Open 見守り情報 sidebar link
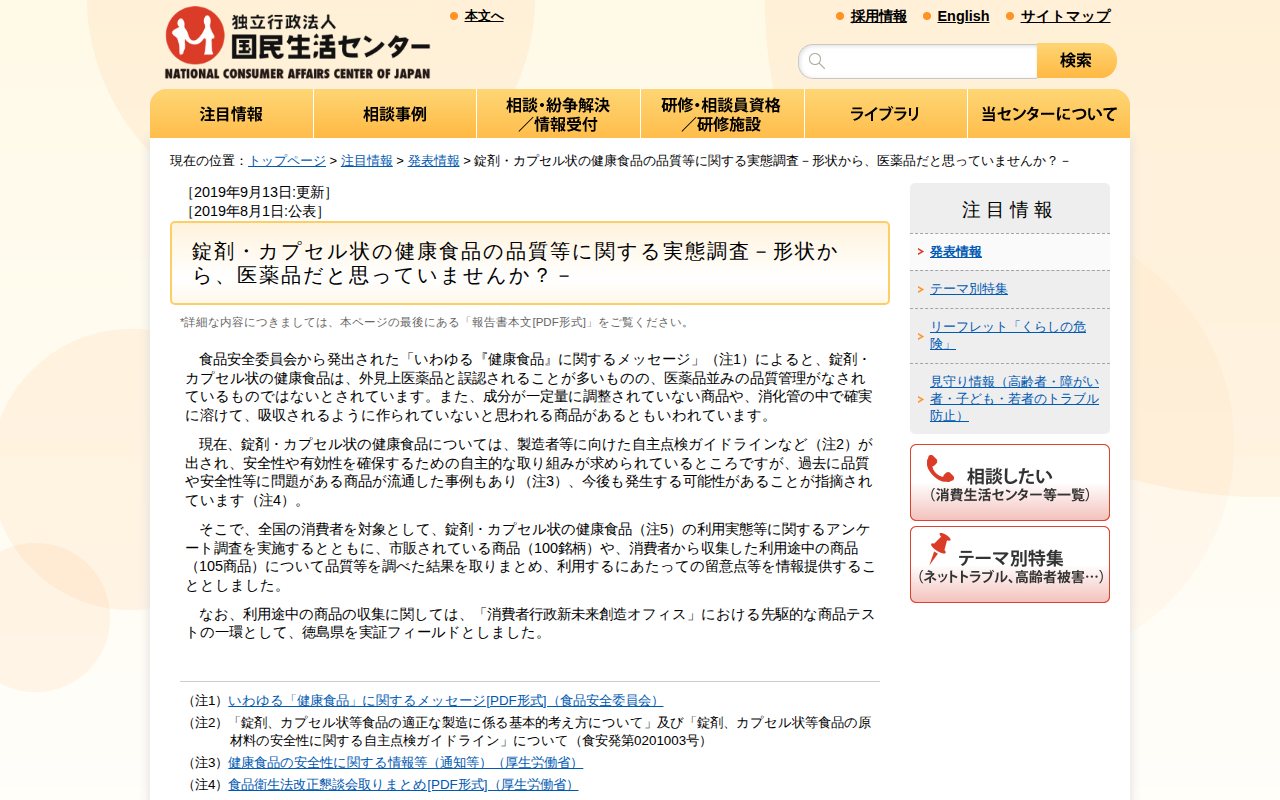Screen dimensions: 1280x800 1014,398
